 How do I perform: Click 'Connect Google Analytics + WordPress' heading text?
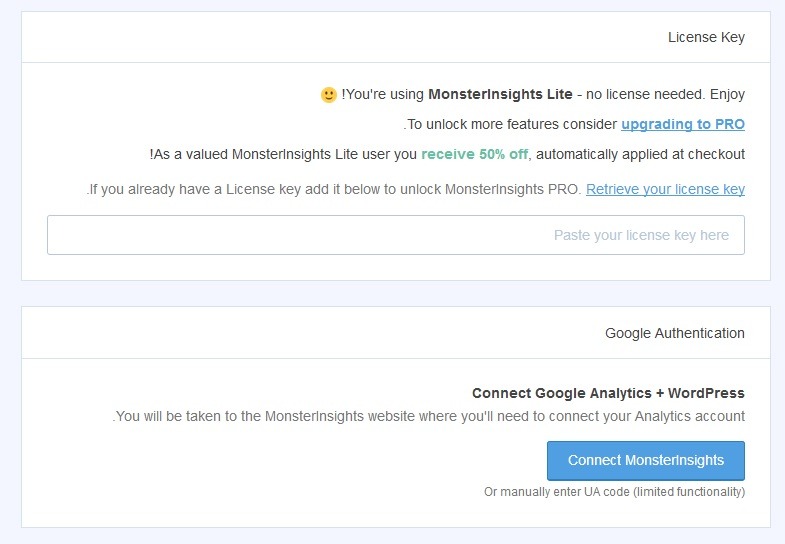(608, 393)
